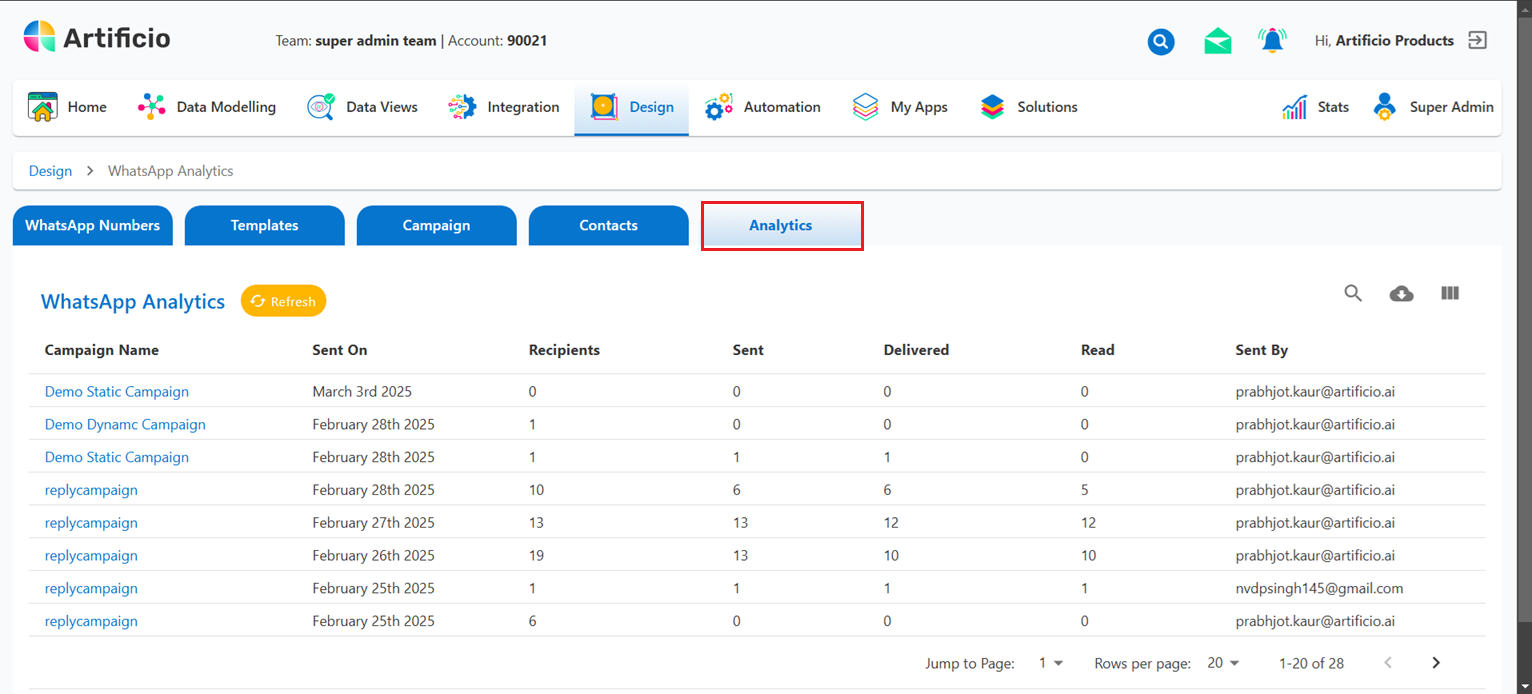The height and width of the screenshot is (694, 1532).
Task: Open the Jump to Page dropdown
Action: [x=1050, y=662]
